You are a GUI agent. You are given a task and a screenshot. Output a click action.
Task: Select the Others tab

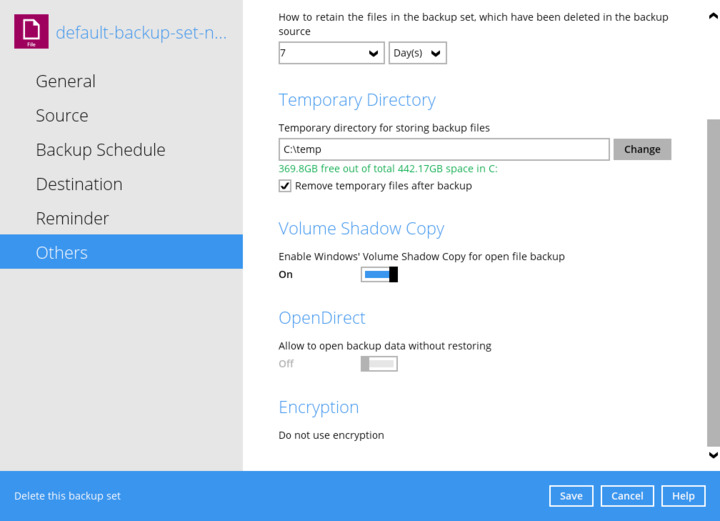[x=62, y=252]
